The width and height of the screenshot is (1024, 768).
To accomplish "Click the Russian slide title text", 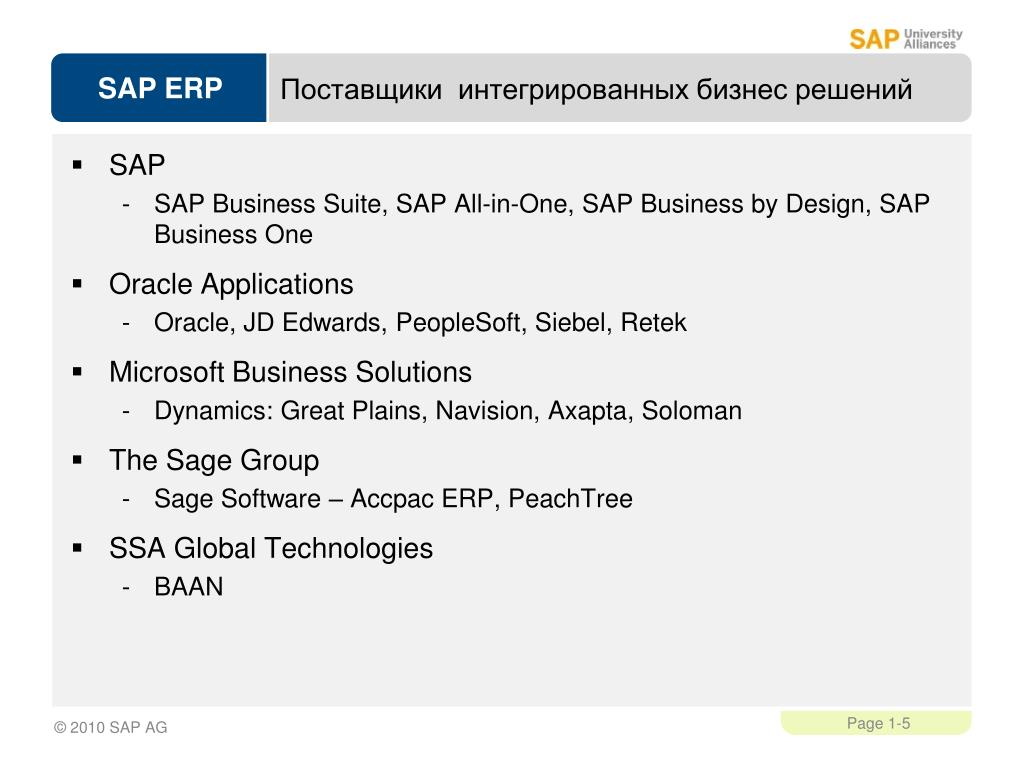I will [x=596, y=89].
